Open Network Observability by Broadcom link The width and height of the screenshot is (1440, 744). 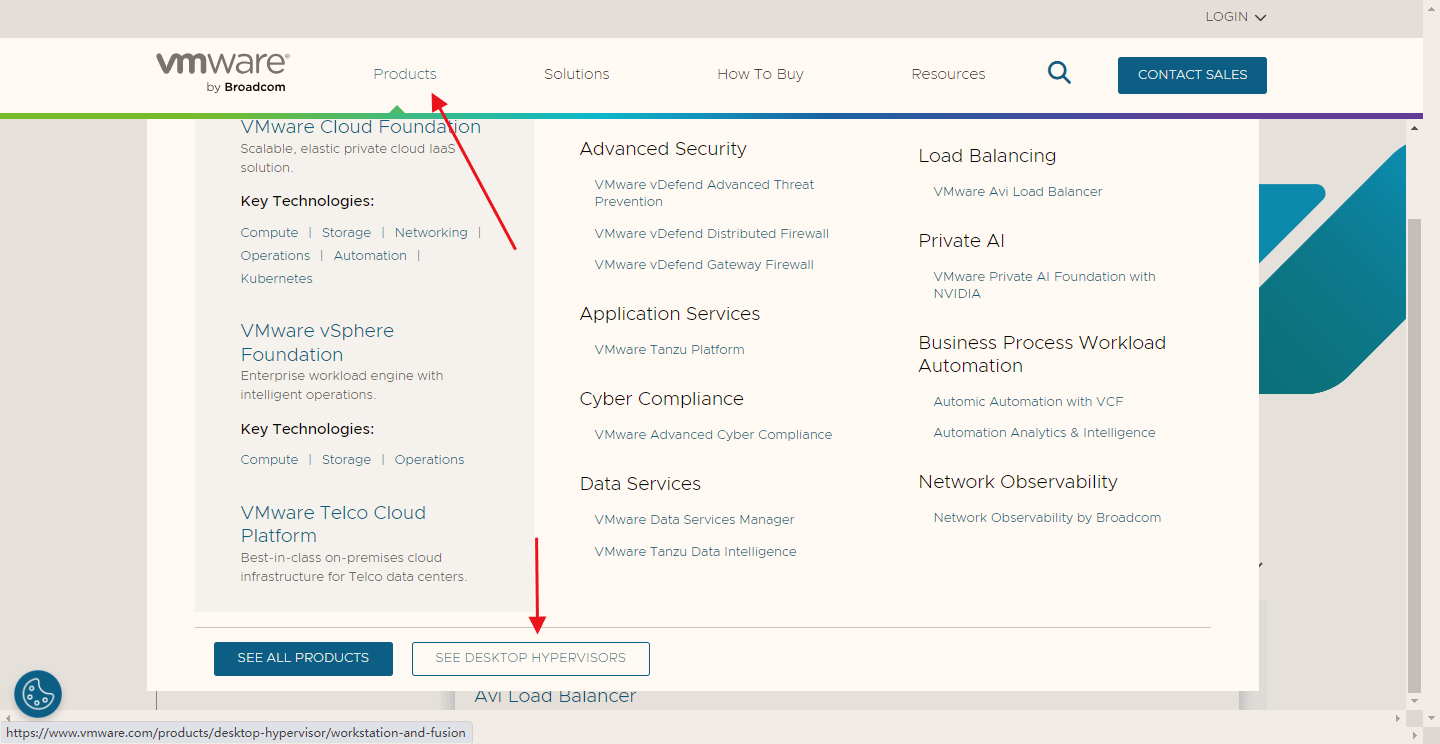point(1047,517)
